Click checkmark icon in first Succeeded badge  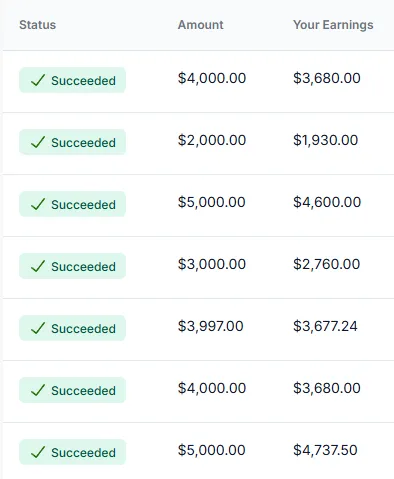tap(38, 80)
